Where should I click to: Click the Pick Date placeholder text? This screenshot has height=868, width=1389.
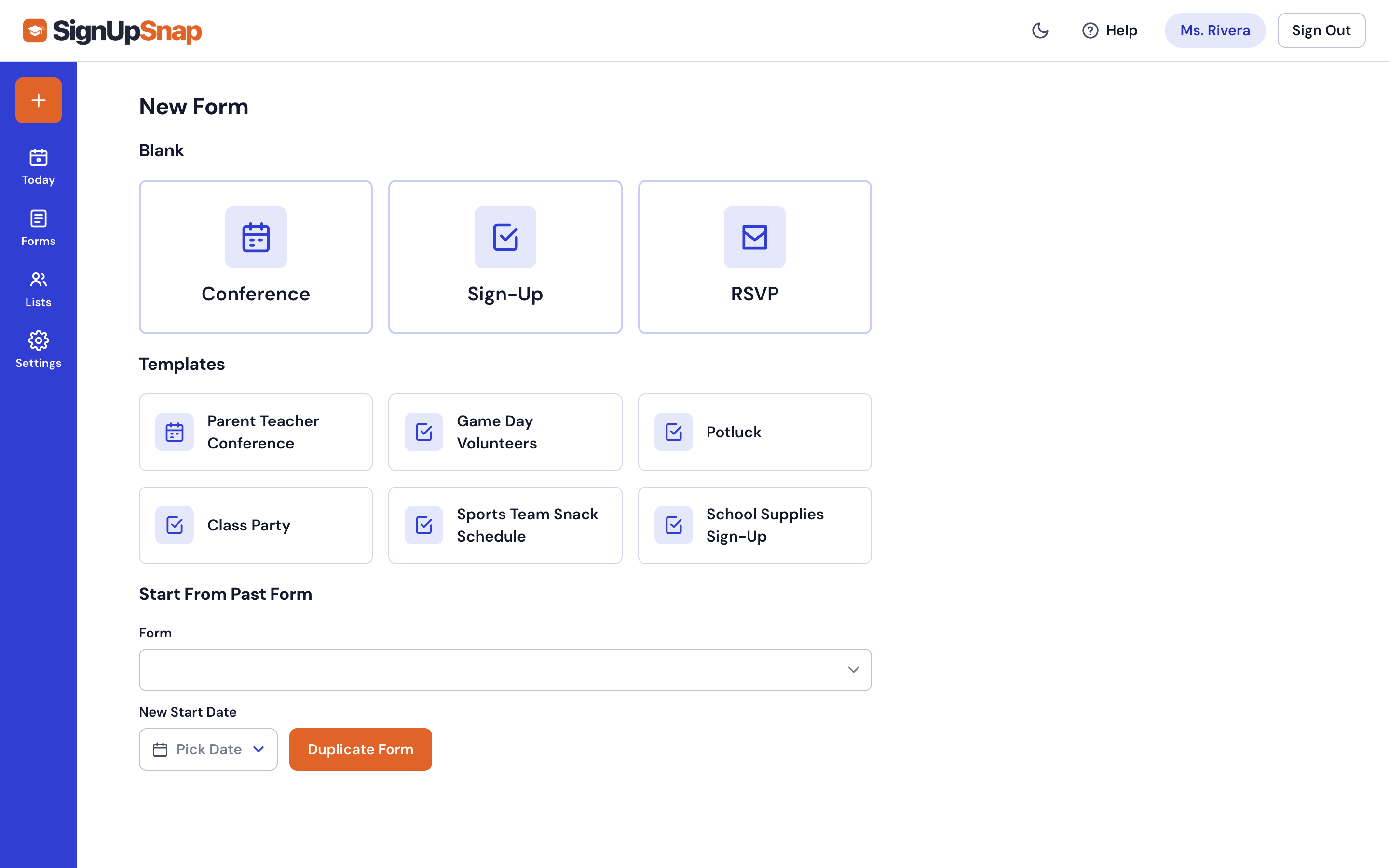tap(209, 750)
